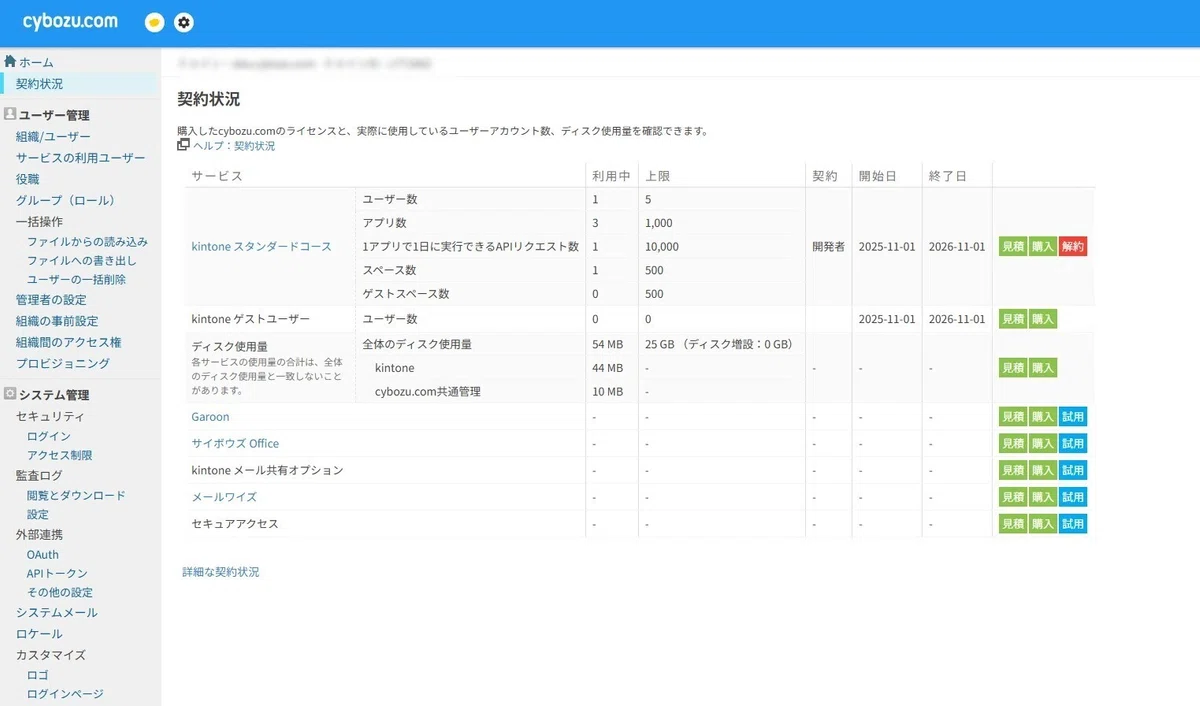This screenshot has width=1200, height=706.
Task: Open kintone スタンダードコース link
Action: coord(261,246)
